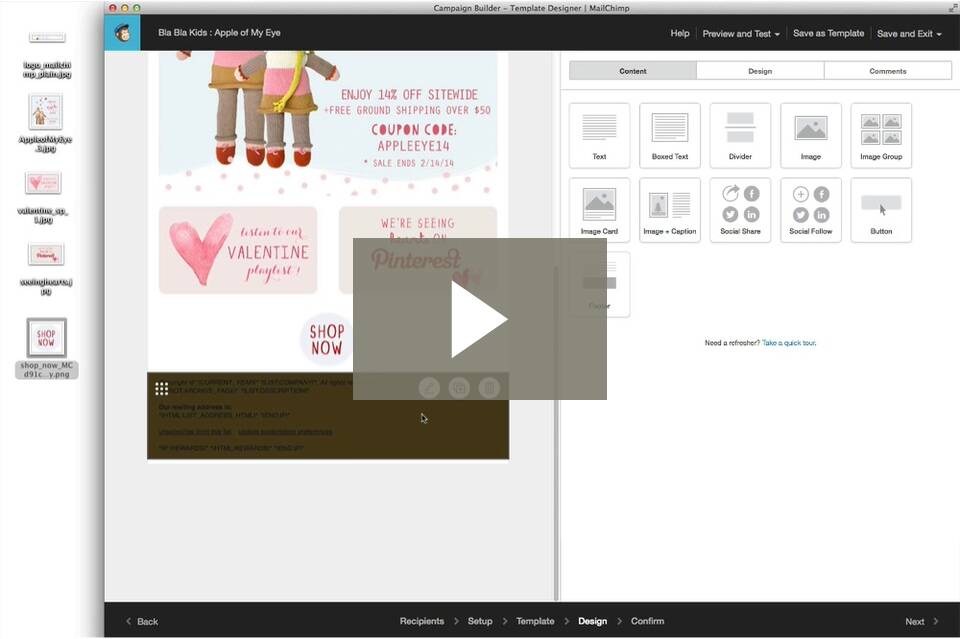
Task: Click the MailChimp monkey logo
Action: 122,33
